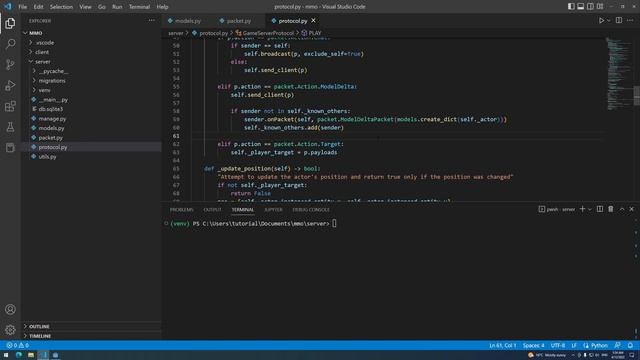This screenshot has height=360, width=640.
Task: Change encoding via UTF-8
Action: tap(558, 345)
